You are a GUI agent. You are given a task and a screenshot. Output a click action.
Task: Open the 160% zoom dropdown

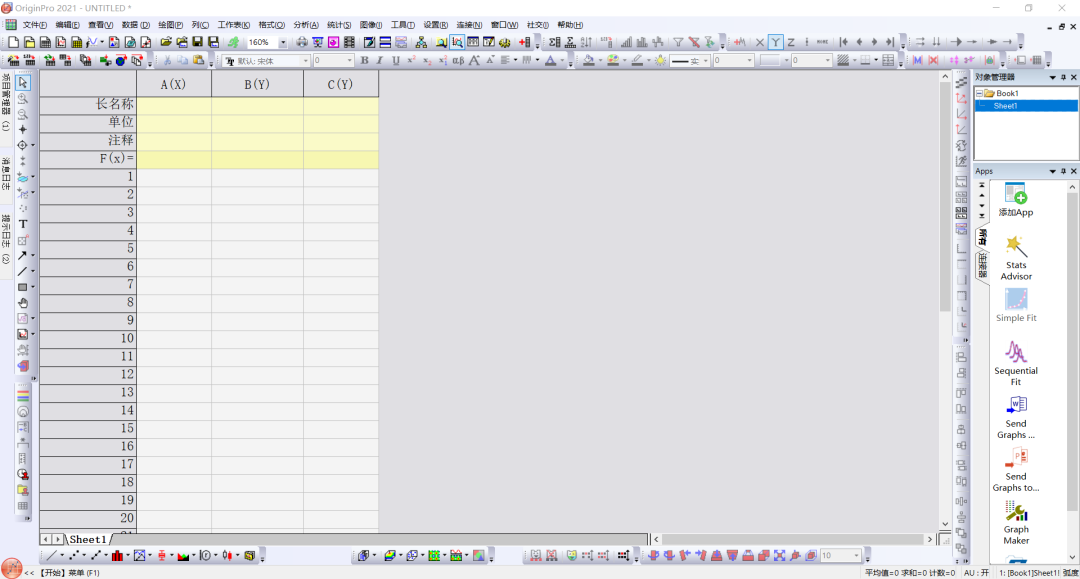coord(282,43)
